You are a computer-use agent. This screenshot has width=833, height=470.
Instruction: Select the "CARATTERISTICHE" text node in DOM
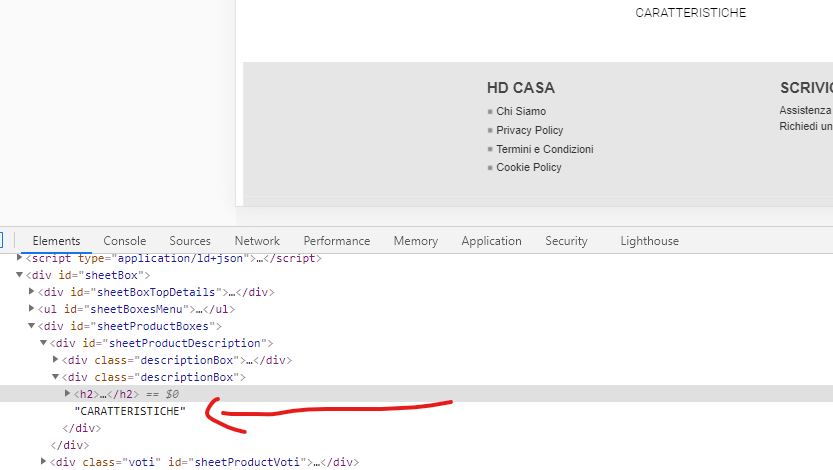(130, 411)
